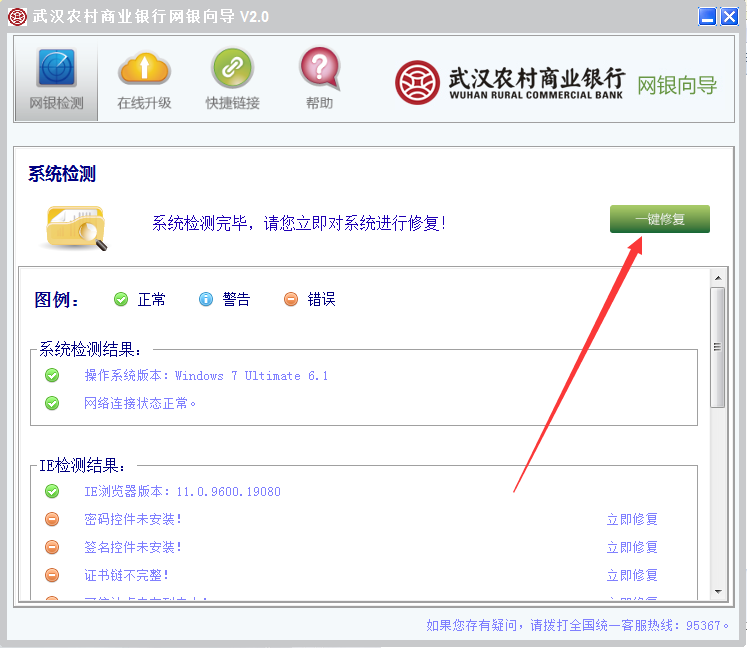Click green check icon beside 操作系统版本
Viewport: 747px width, 648px height.
coord(52,375)
